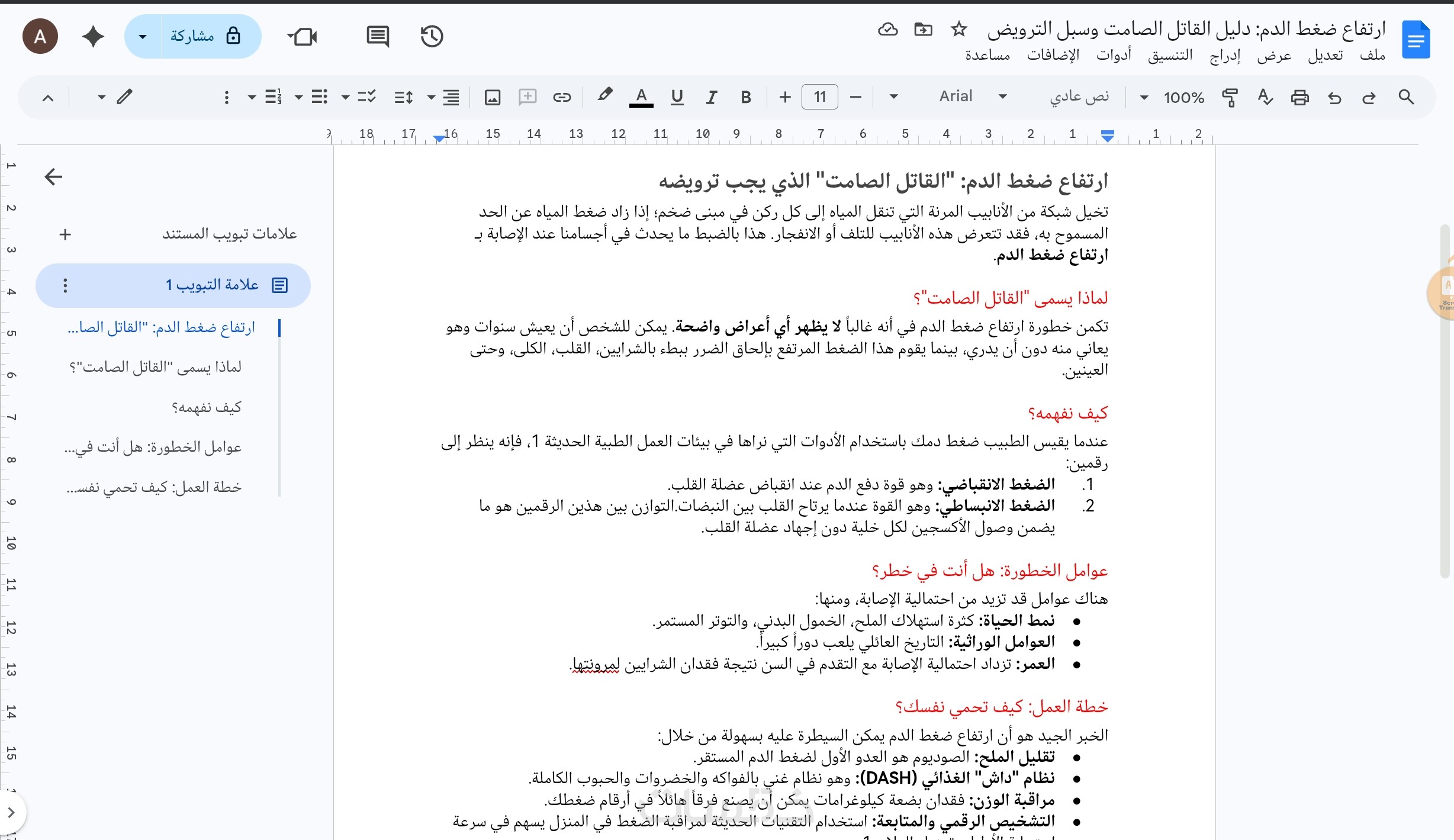Insert image from toolbar
The image size is (1454, 840).
[x=493, y=97]
